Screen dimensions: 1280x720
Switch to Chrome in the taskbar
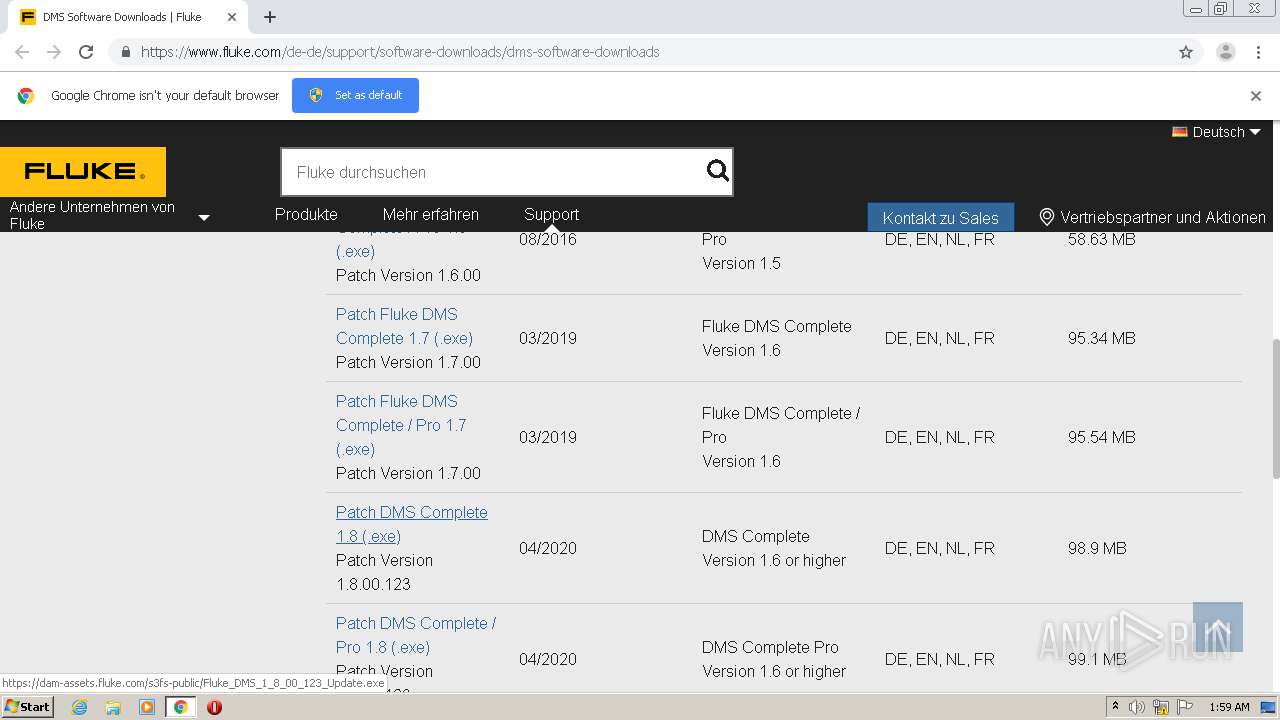point(181,707)
